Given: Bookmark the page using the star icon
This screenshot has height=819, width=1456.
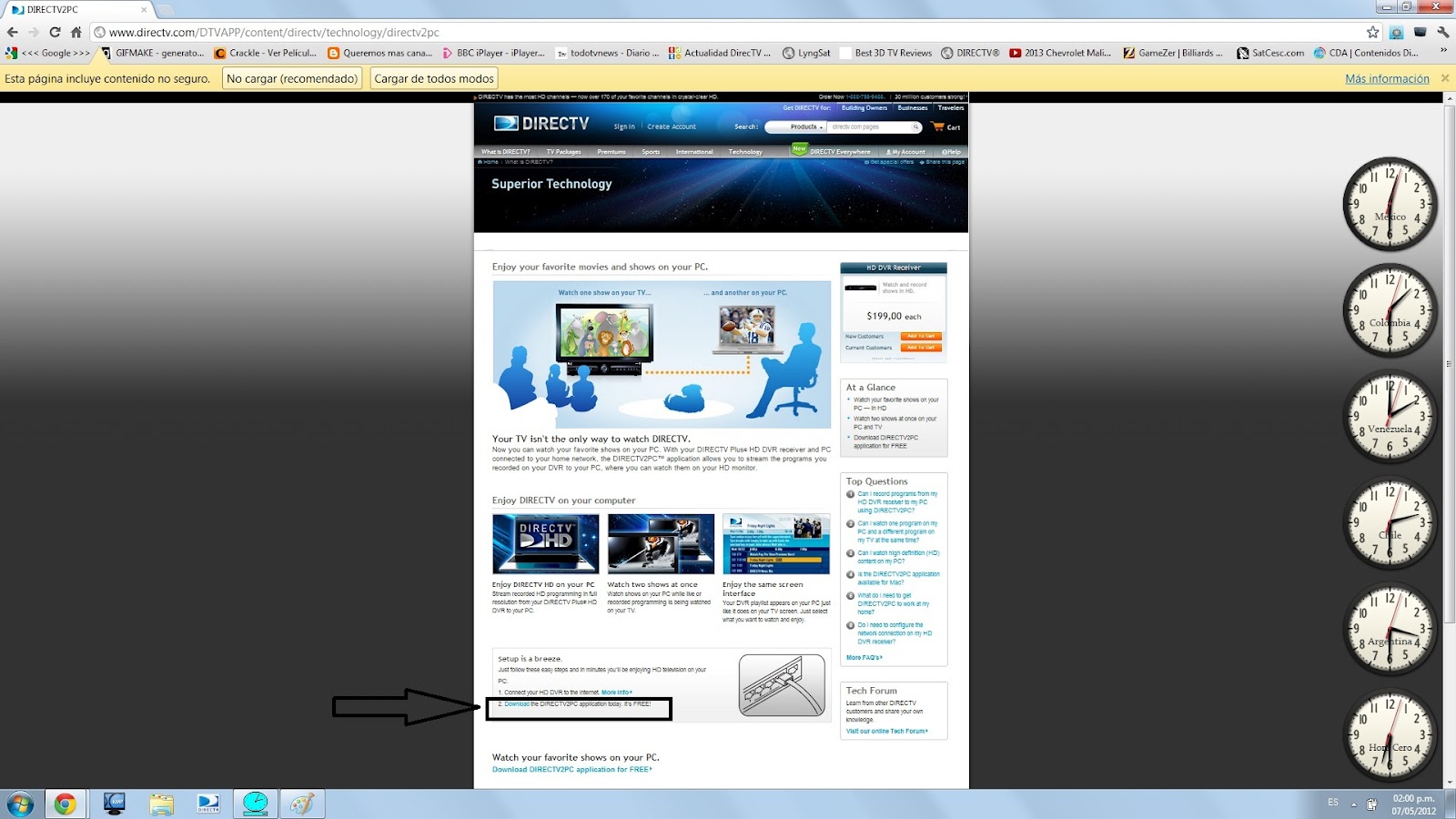Looking at the screenshot, I should (1372, 32).
